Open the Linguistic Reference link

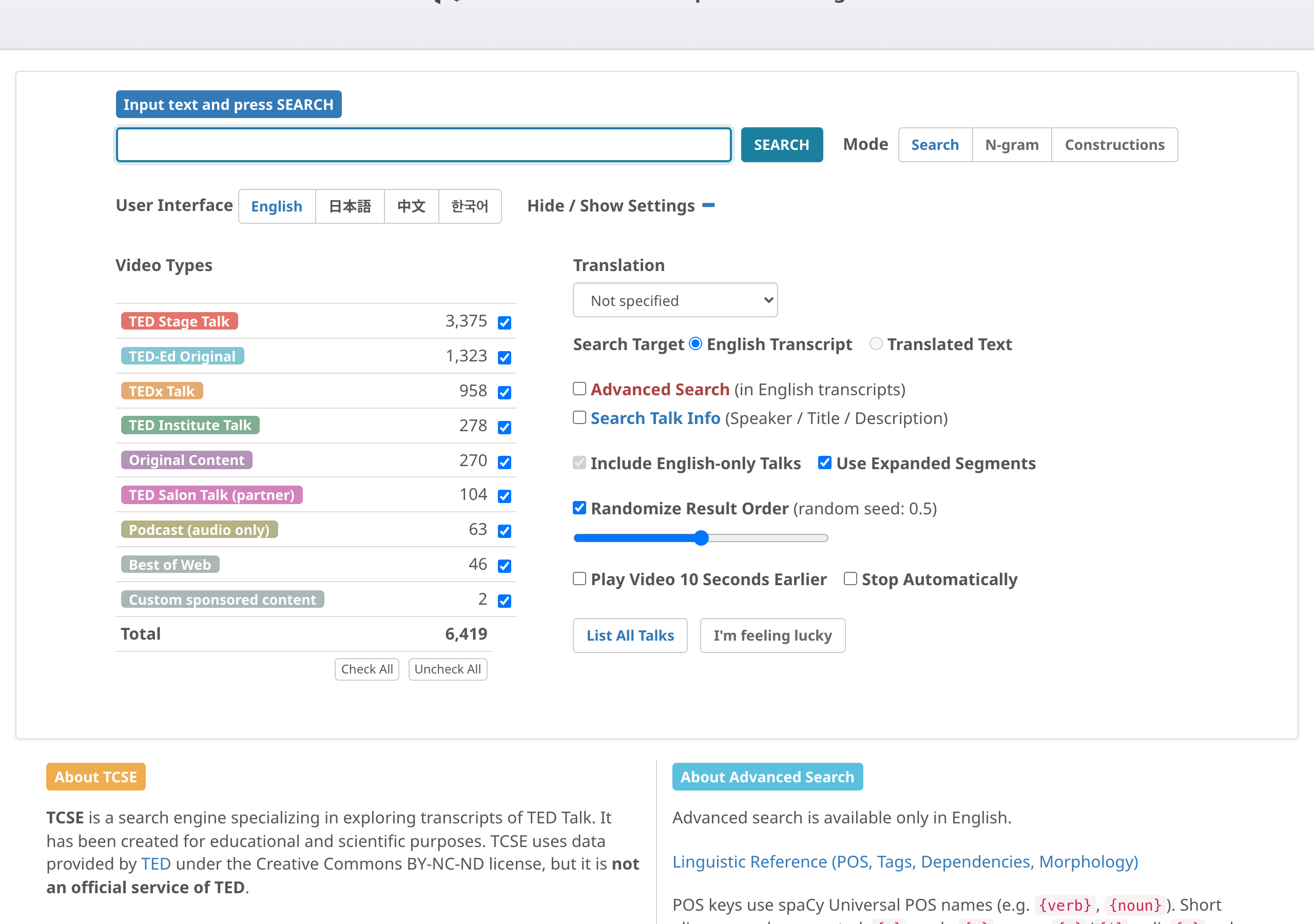[905, 861]
